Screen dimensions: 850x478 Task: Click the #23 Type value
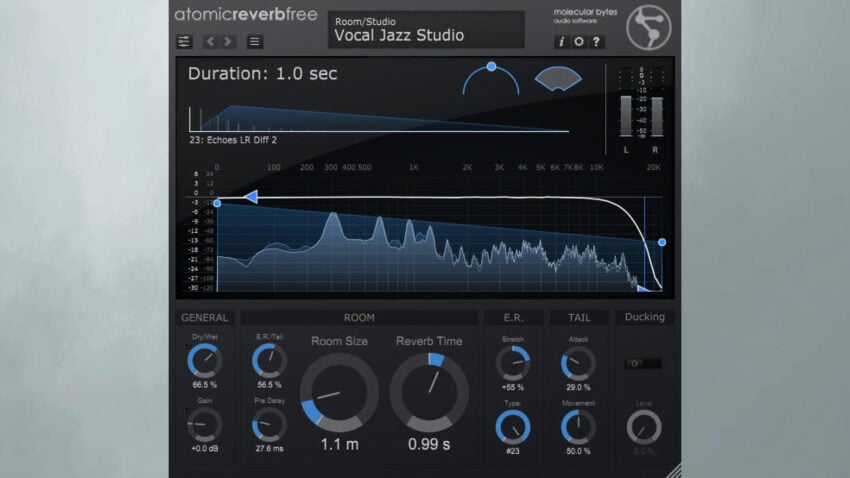click(513, 451)
